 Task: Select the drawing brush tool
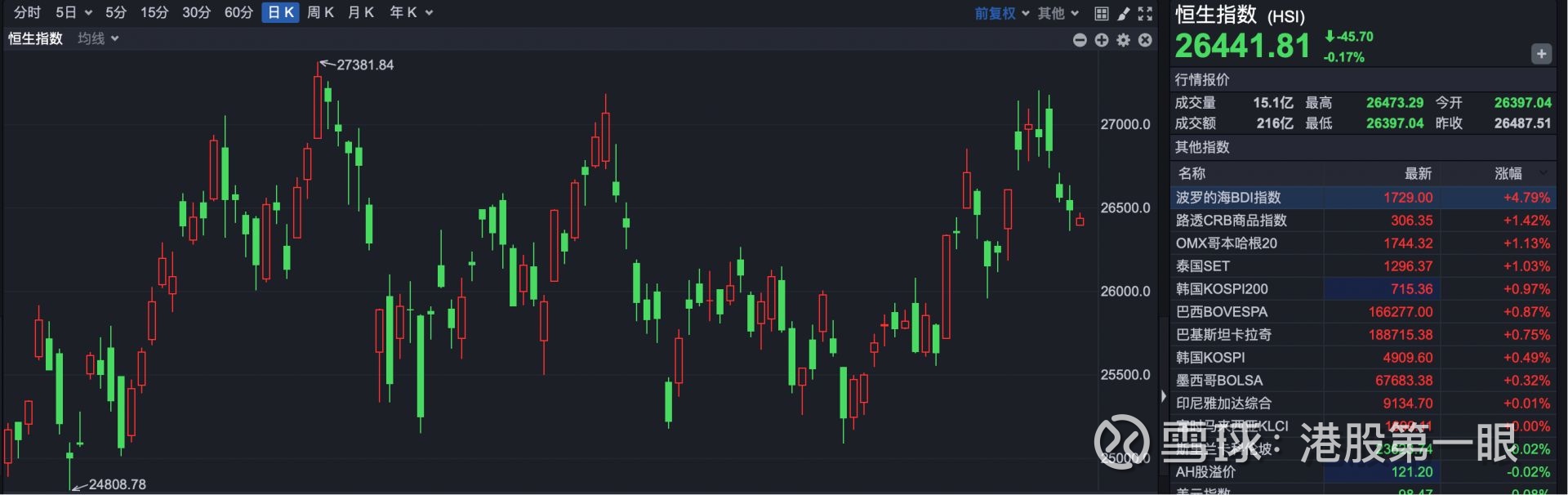[1124, 13]
